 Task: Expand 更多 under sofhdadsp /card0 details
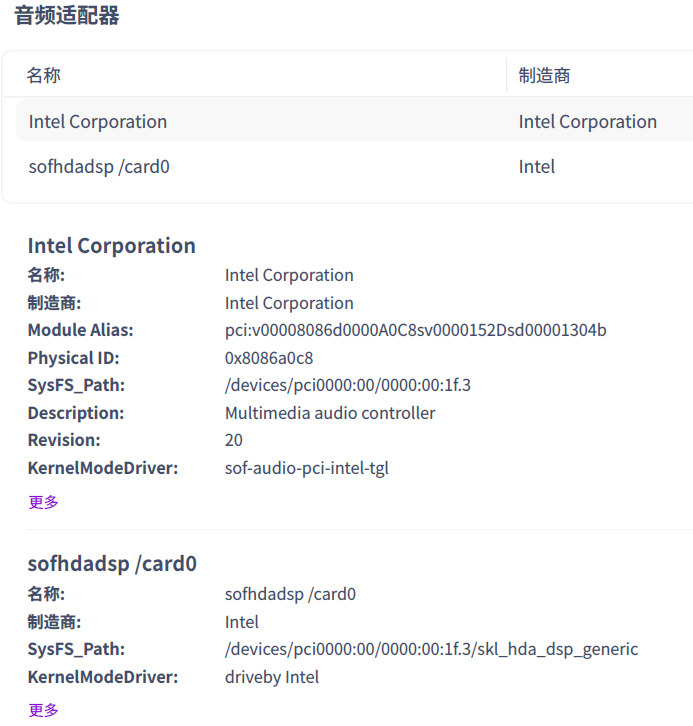point(44,710)
